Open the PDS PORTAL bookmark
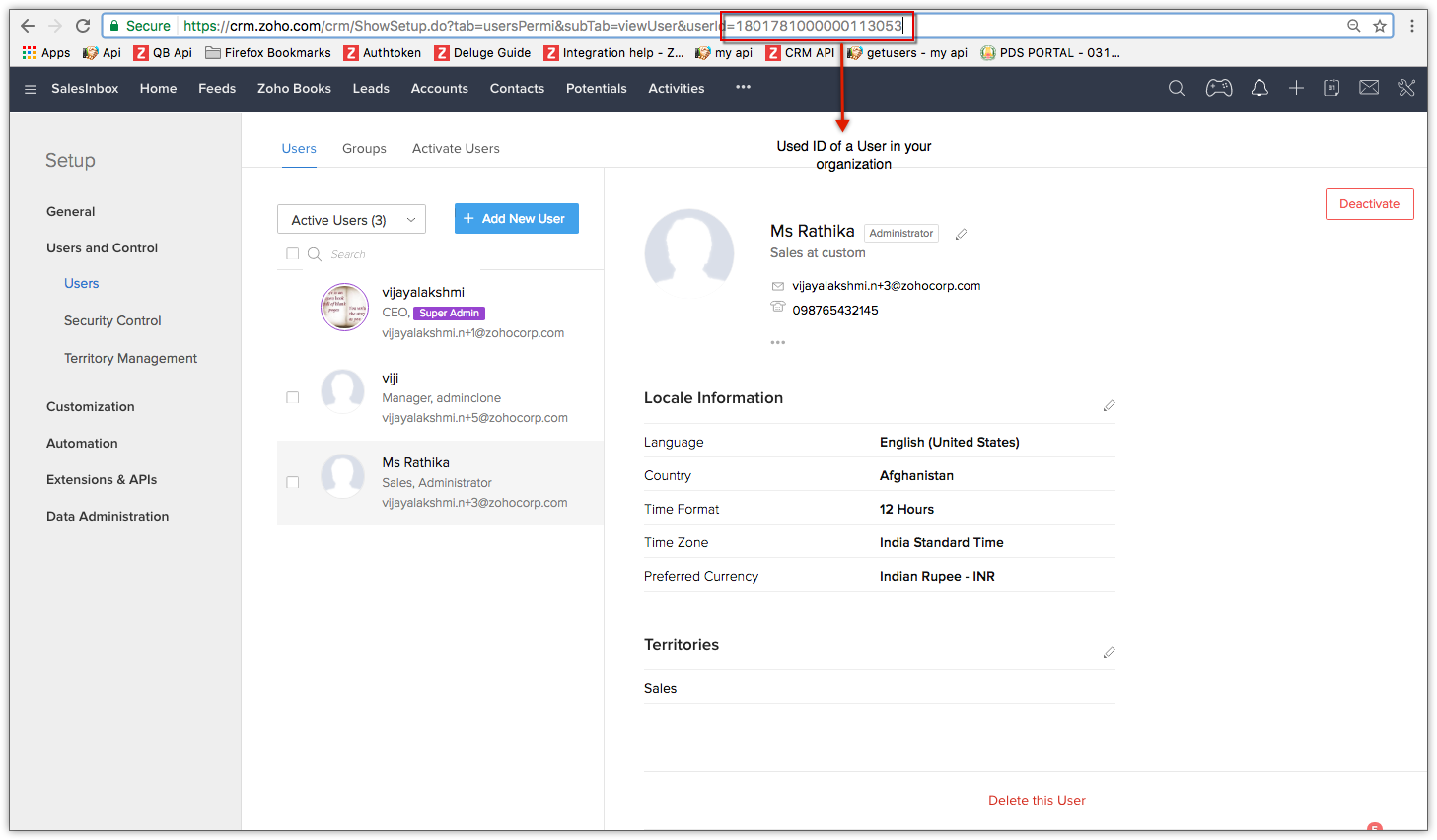The width and height of the screenshot is (1437, 840). click(1050, 53)
